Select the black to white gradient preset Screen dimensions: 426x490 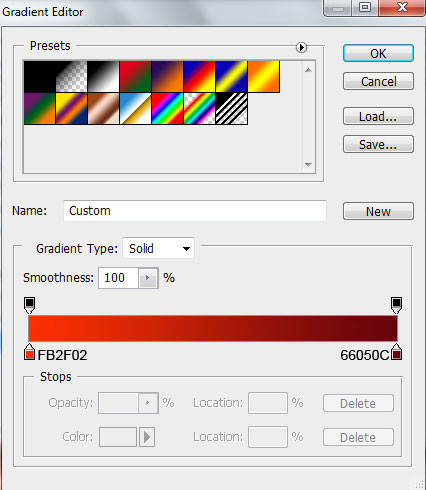point(103,77)
